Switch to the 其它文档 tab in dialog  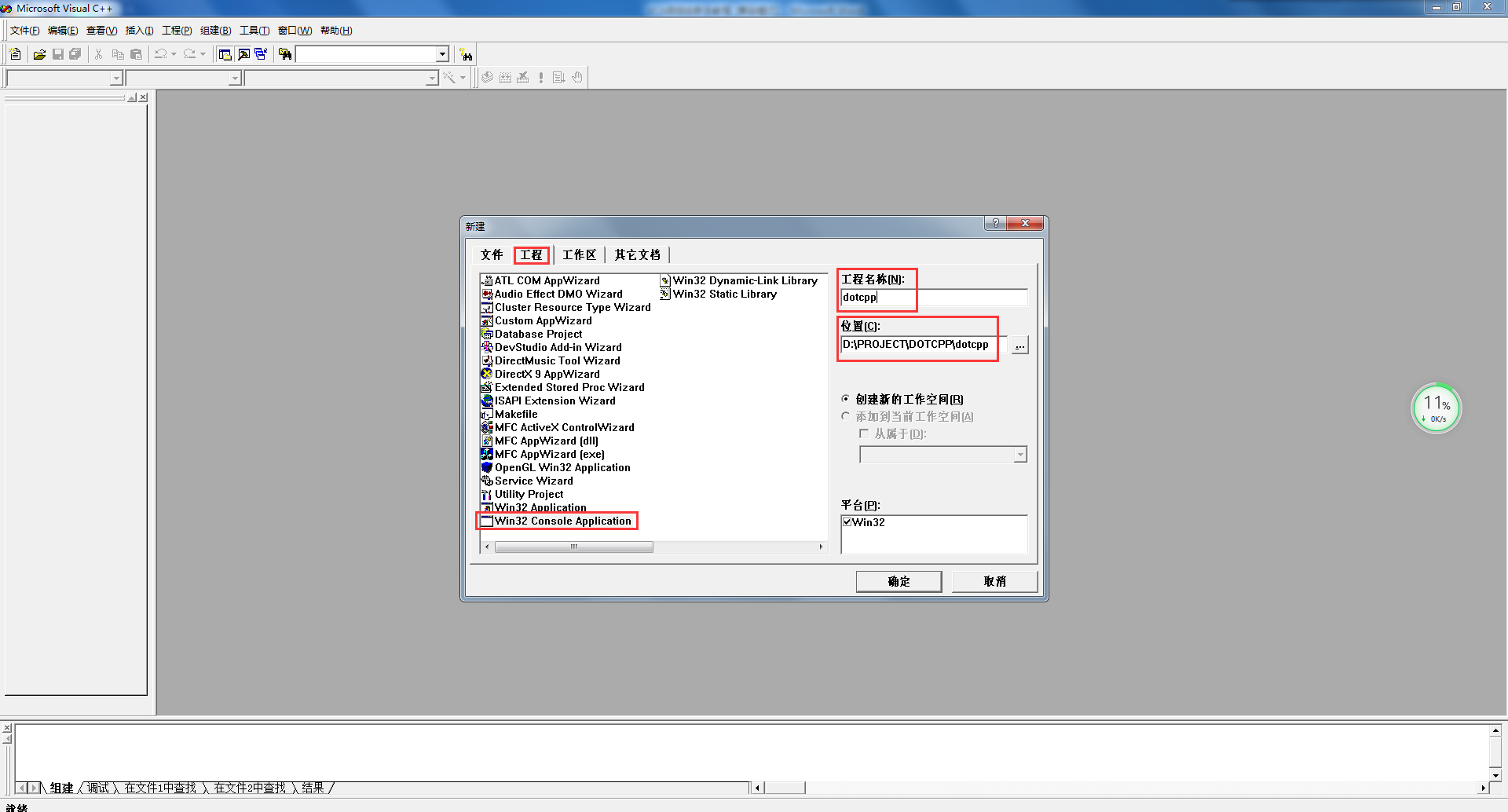pos(637,254)
